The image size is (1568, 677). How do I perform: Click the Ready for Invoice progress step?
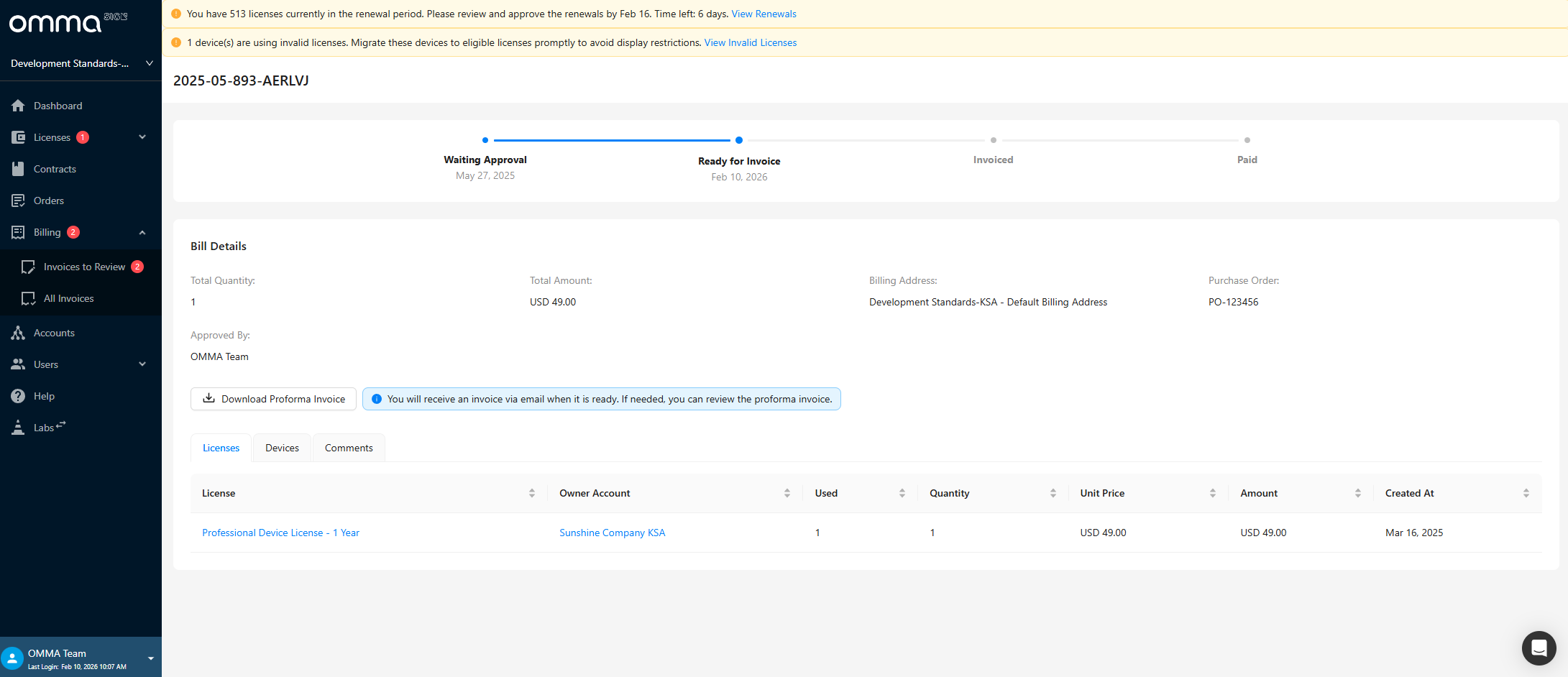738,161
